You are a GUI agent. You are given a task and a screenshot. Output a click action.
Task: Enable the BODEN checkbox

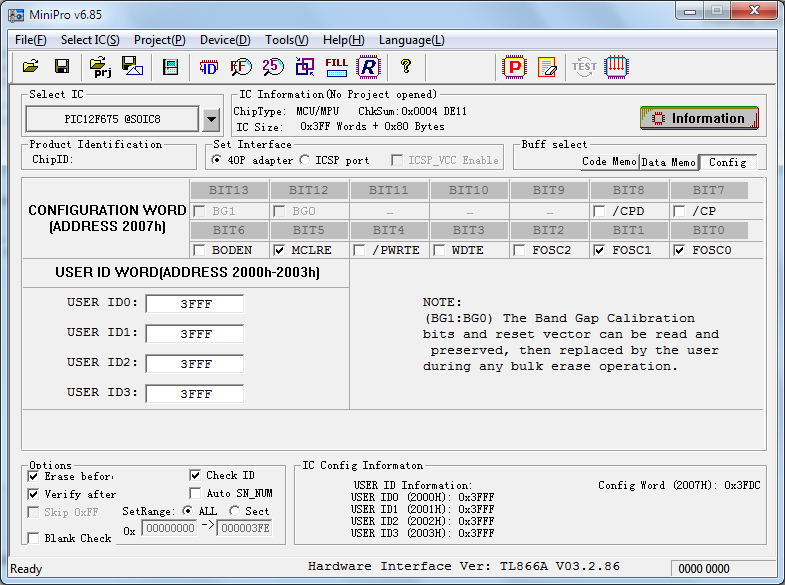[199, 250]
